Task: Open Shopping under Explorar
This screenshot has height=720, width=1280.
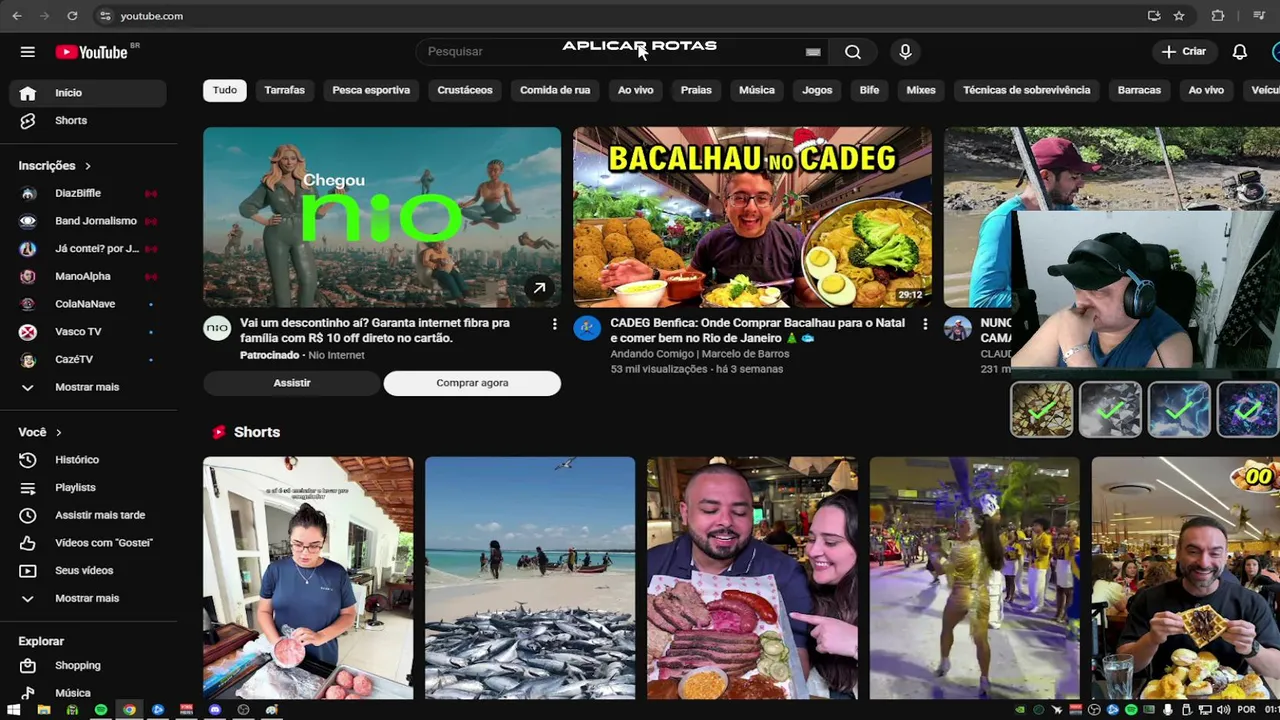Action: click(88, 666)
